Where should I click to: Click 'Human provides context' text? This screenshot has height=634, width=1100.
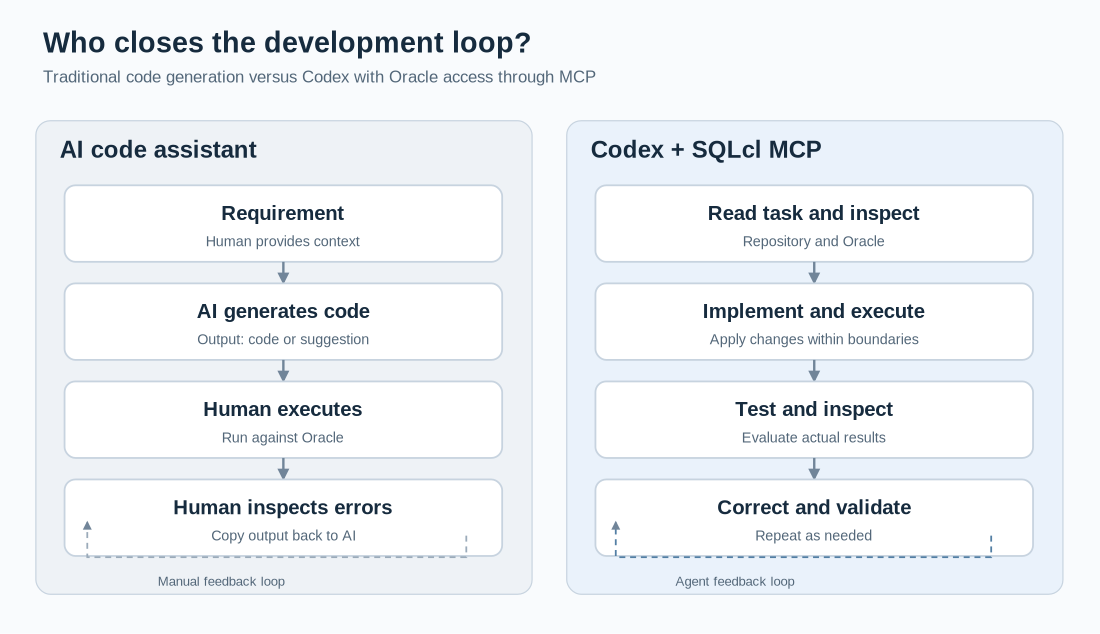(x=283, y=241)
